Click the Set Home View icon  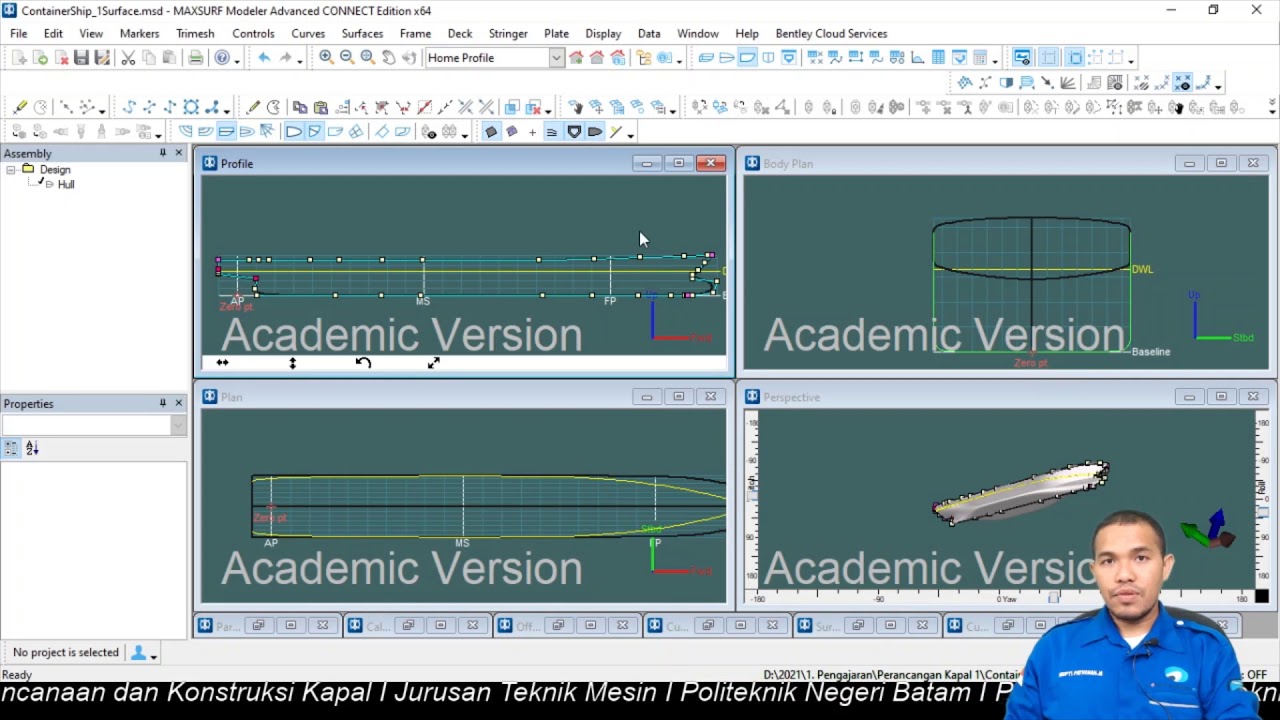tap(576, 58)
